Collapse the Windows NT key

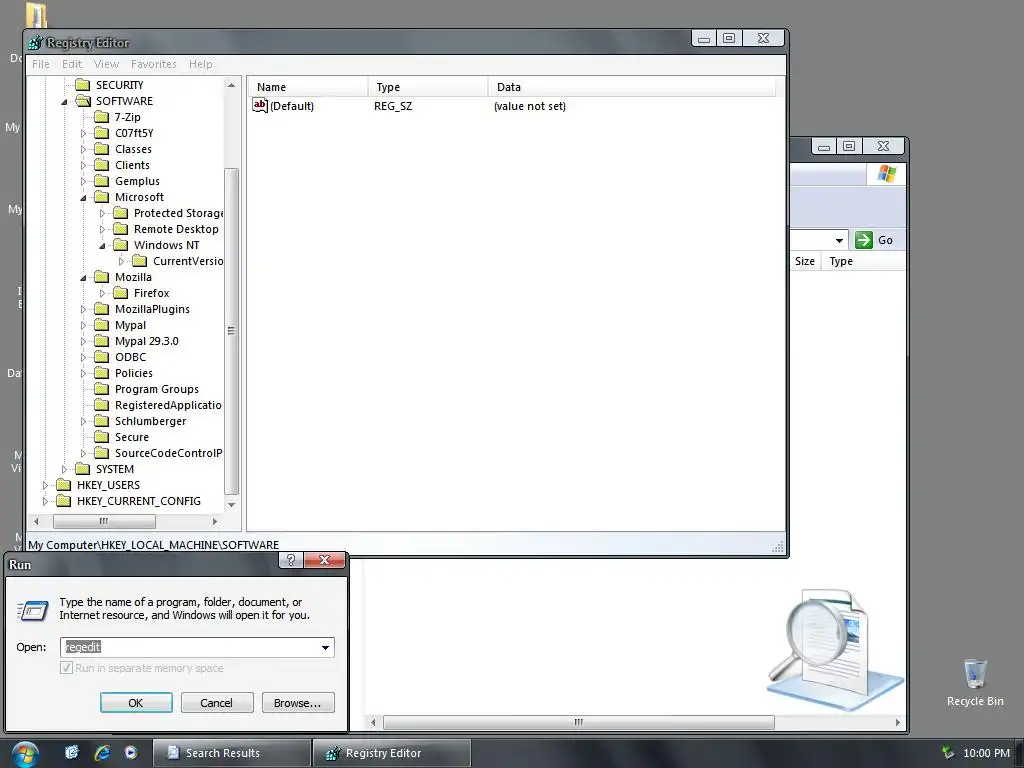(102, 246)
